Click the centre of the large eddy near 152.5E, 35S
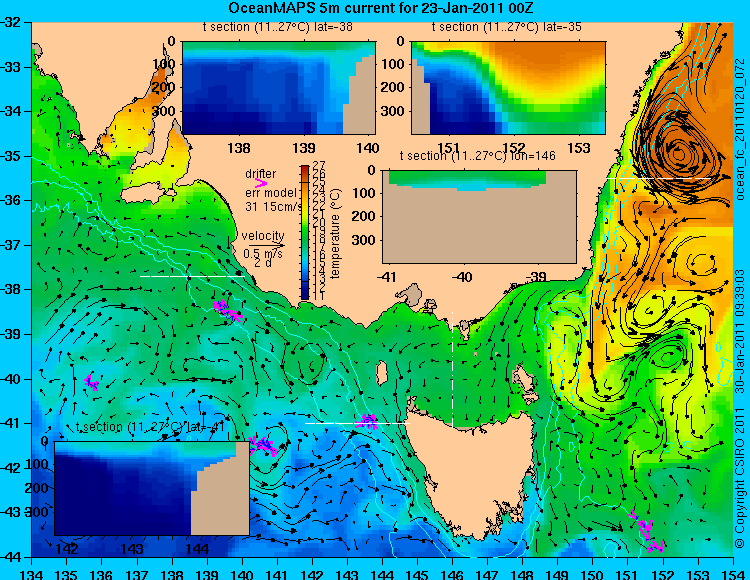The width and height of the screenshot is (750, 580). (679, 154)
